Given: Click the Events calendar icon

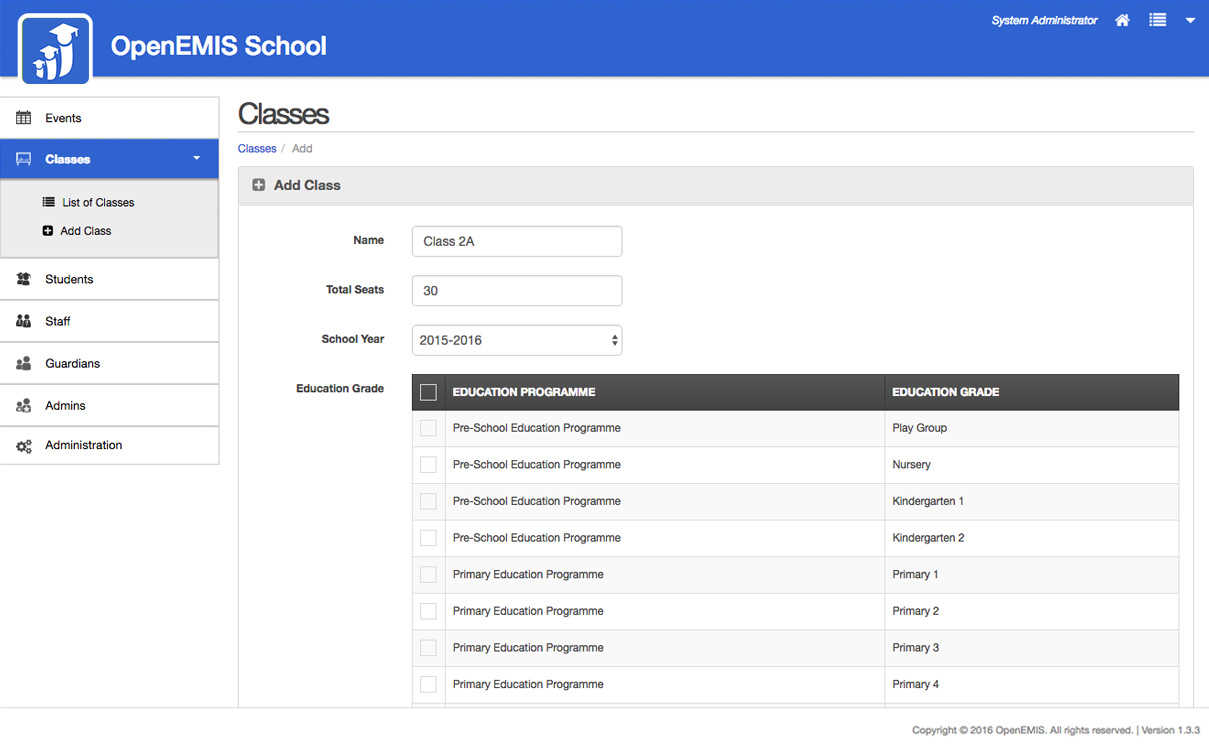Looking at the screenshot, I should pyautogui.click(x=24, y=118).
